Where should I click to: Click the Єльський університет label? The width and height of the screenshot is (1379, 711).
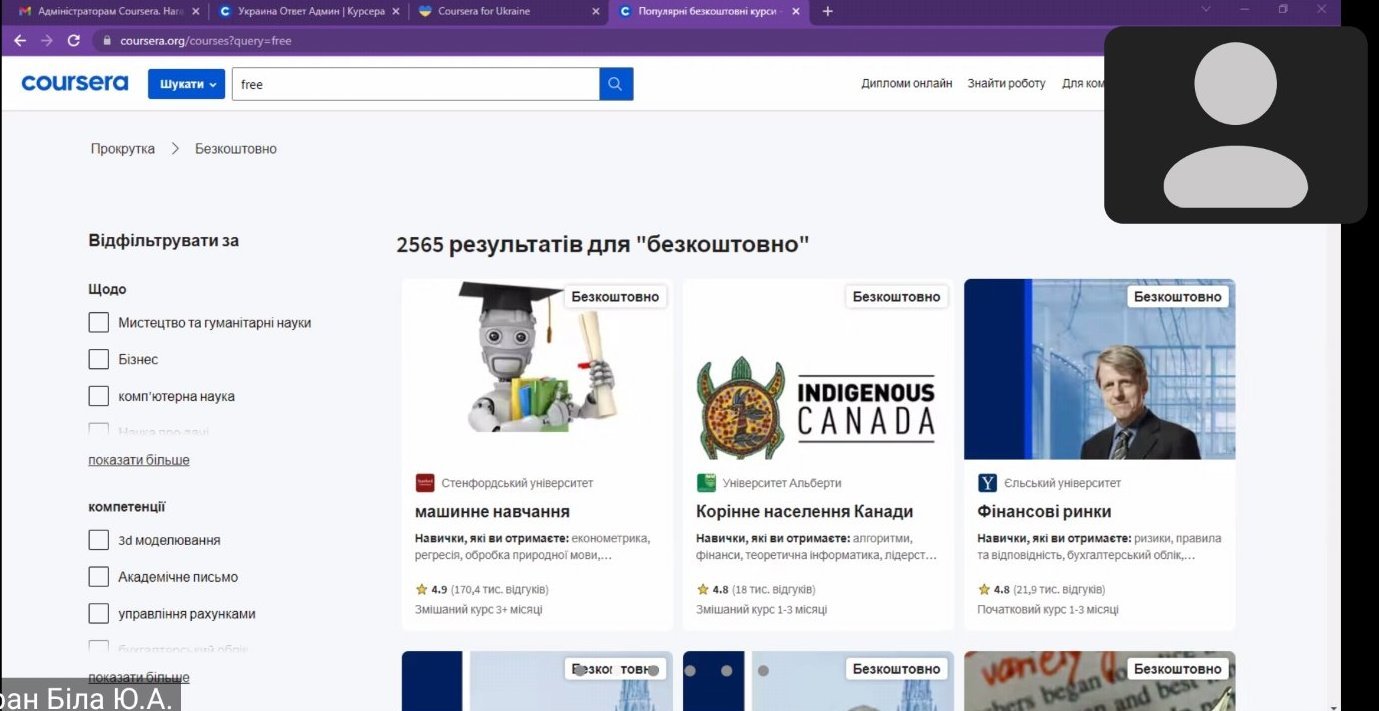[1062, 483]
